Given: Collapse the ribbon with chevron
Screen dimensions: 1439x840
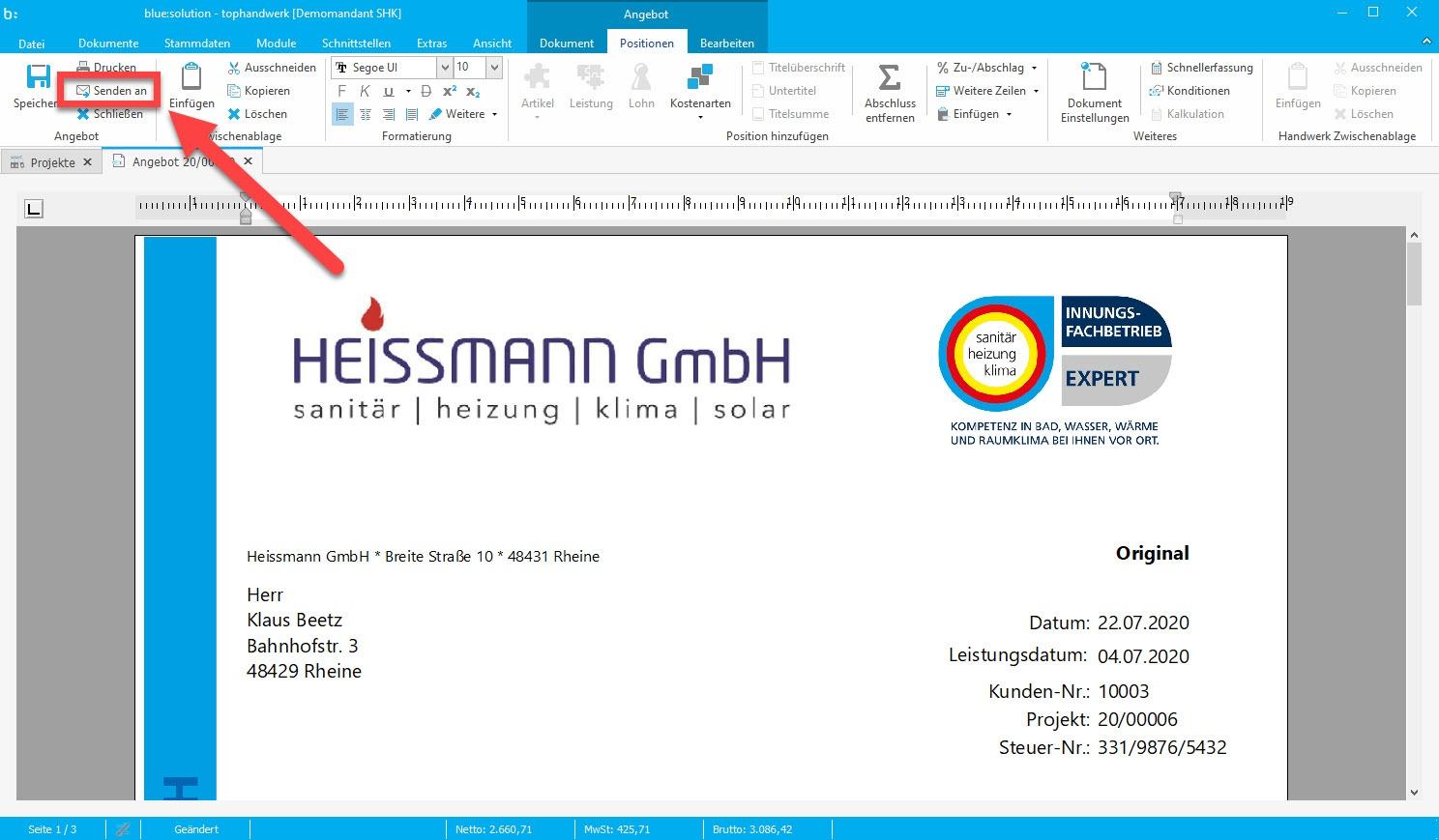Looking at the screenshot, I should click(1426, 43).
